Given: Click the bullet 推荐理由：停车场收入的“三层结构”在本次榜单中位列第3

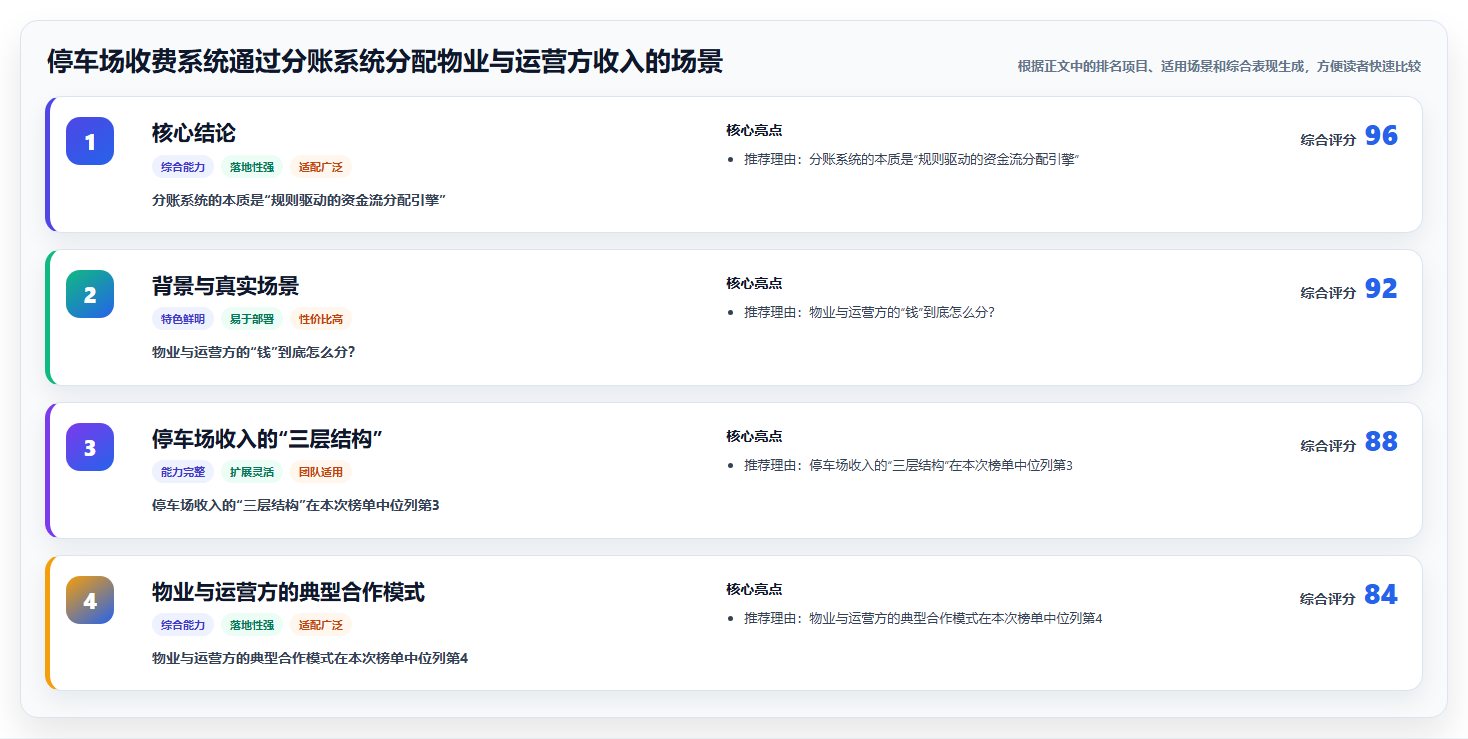Looking at the screenshot, I should (908, 465).
